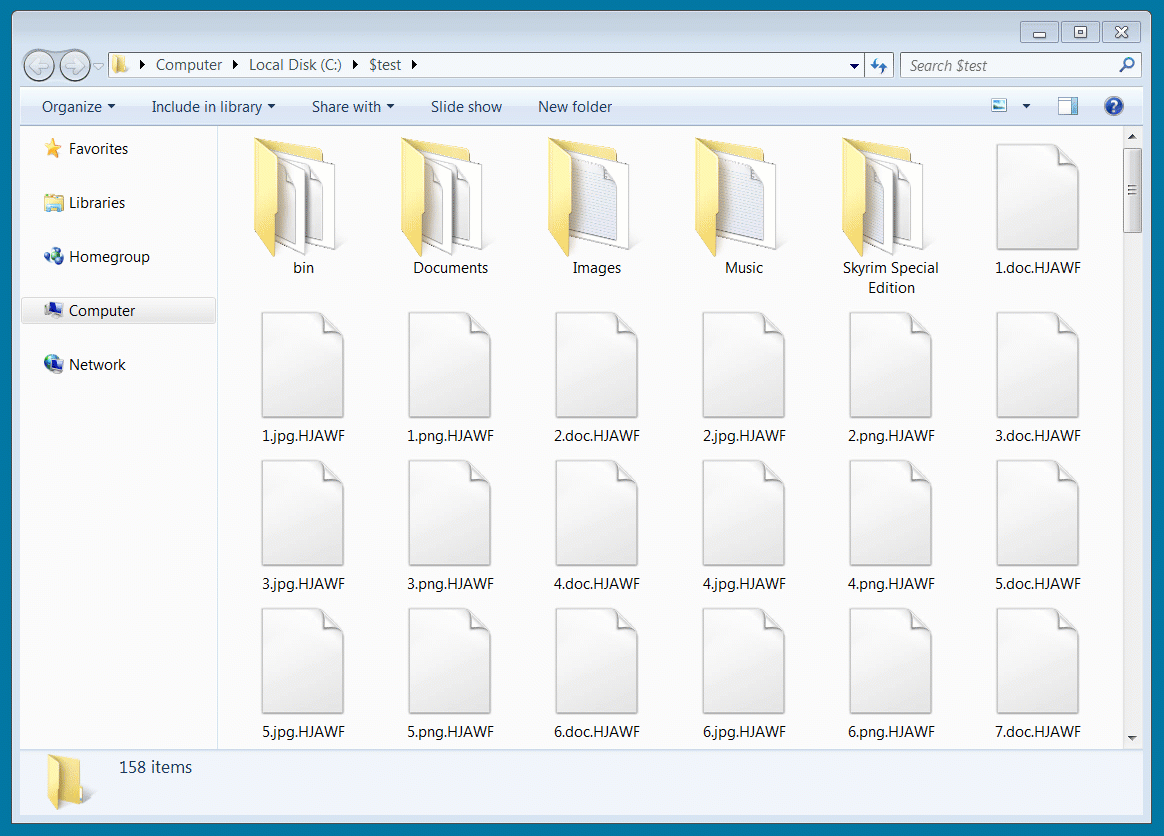Select Libraries in the navigation pane

coord(84,203)
